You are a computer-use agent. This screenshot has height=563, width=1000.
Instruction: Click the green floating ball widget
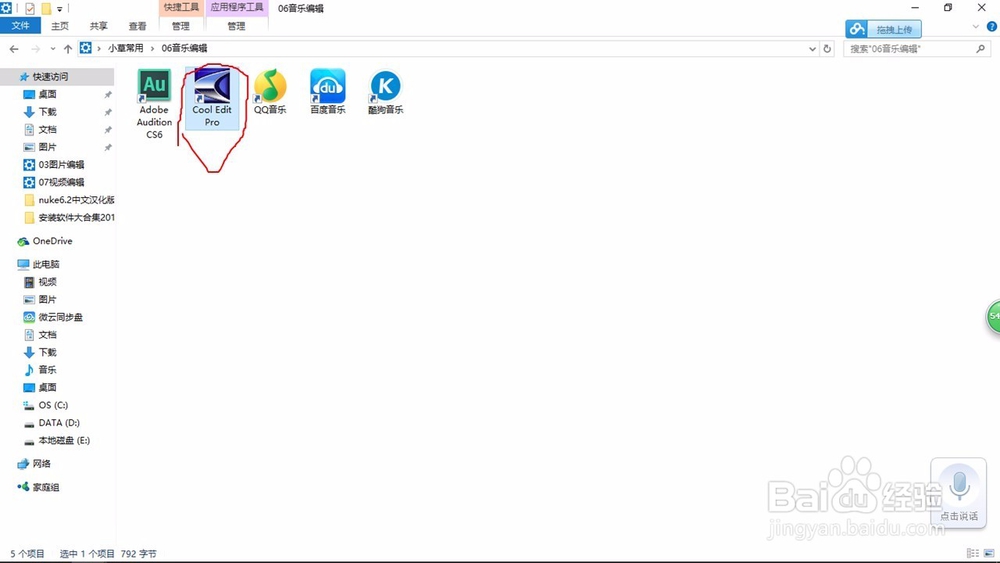coord(994,317)
